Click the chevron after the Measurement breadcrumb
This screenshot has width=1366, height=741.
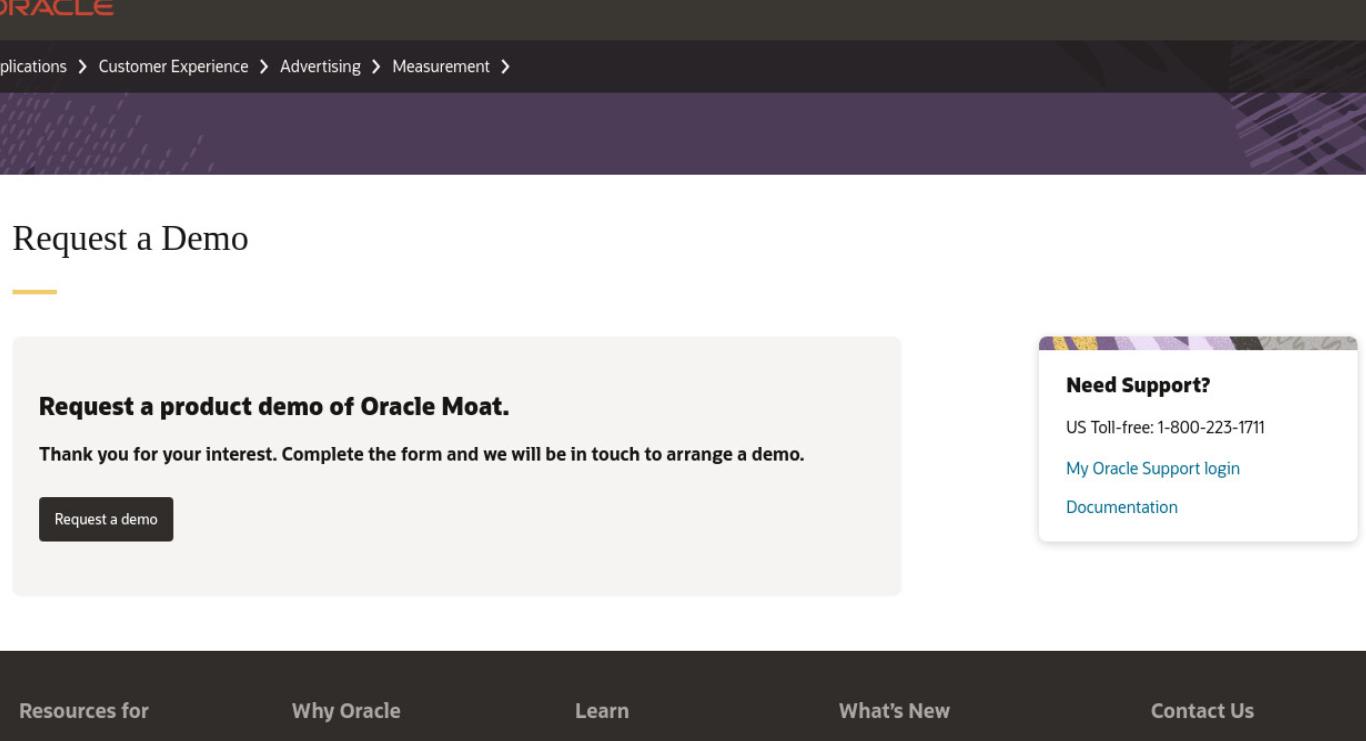(x=505, y=67)
